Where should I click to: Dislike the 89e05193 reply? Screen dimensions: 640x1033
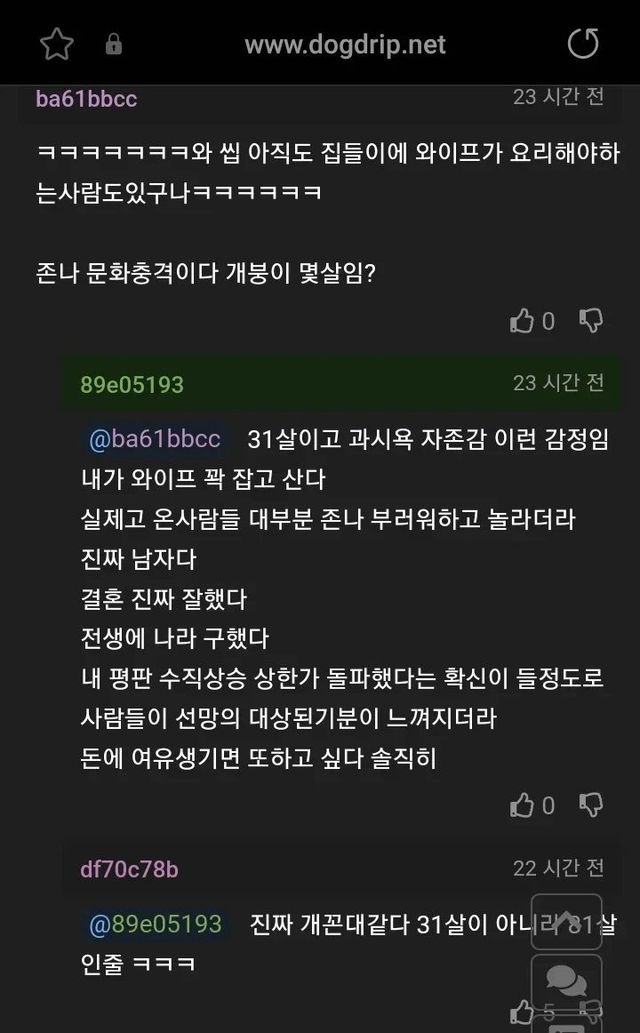[x=591, y=805]
